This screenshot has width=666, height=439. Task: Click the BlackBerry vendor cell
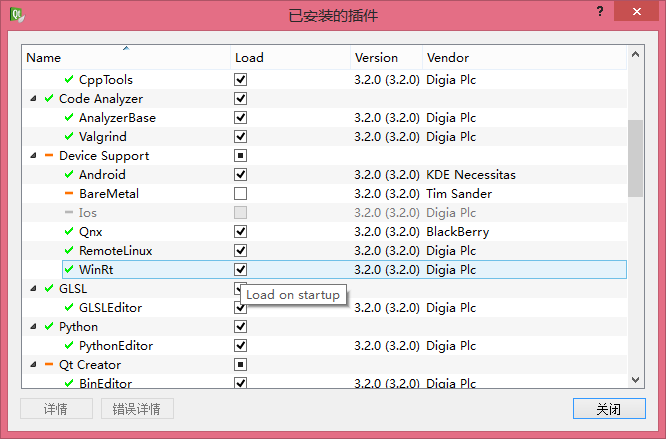[x=457, y=232]
